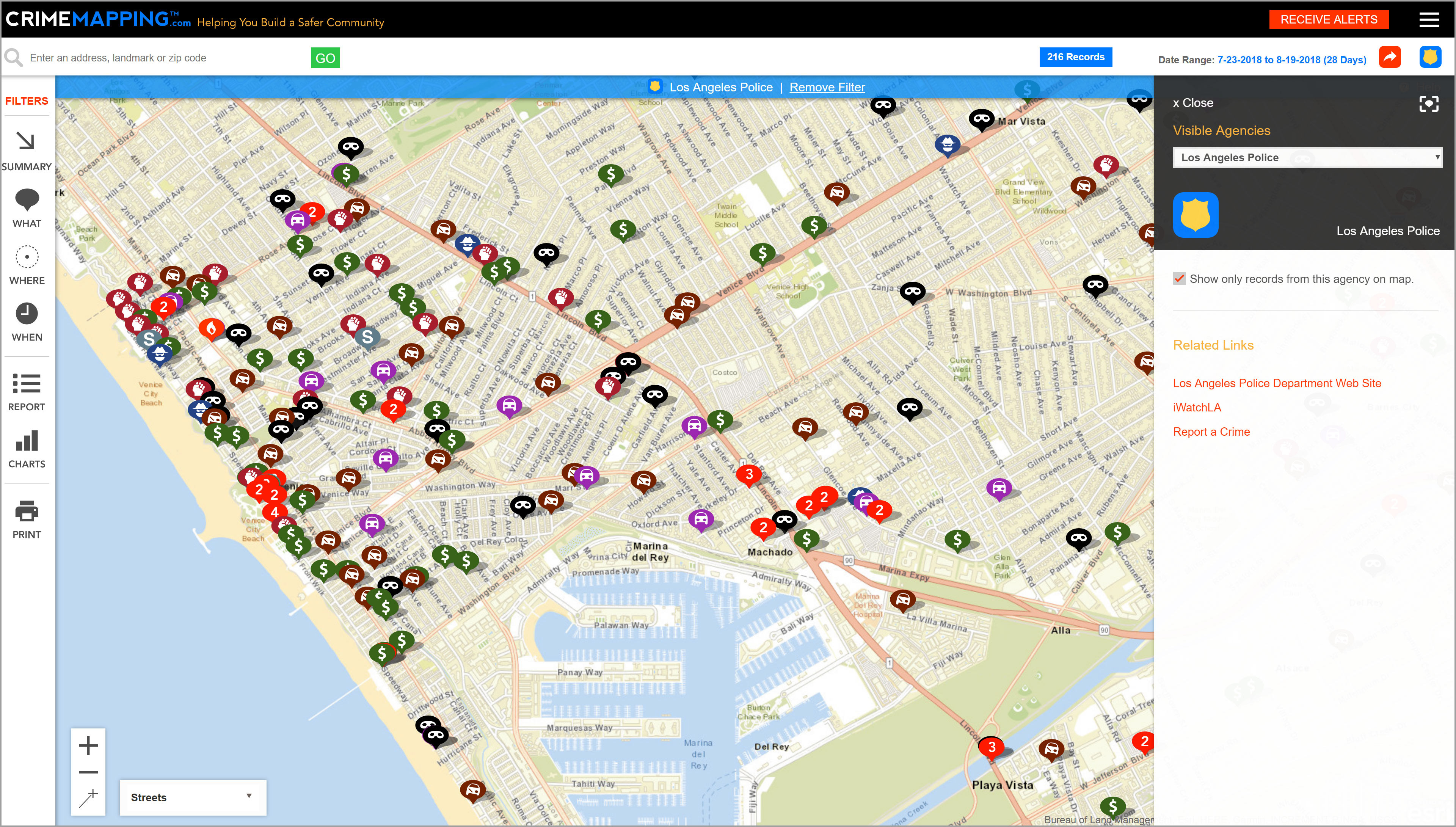The width and height of the screenshot is (1456, 827).
Task: Zoom in on the map
Action: (x=88, y=745)
